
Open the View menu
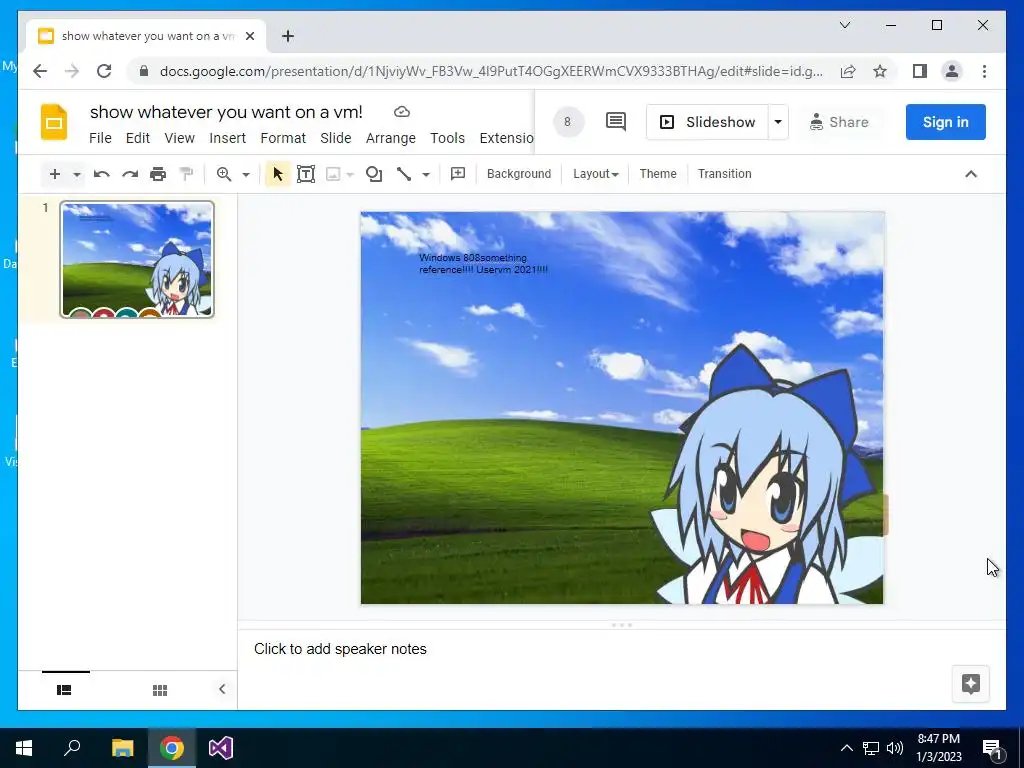pos(180,138)
